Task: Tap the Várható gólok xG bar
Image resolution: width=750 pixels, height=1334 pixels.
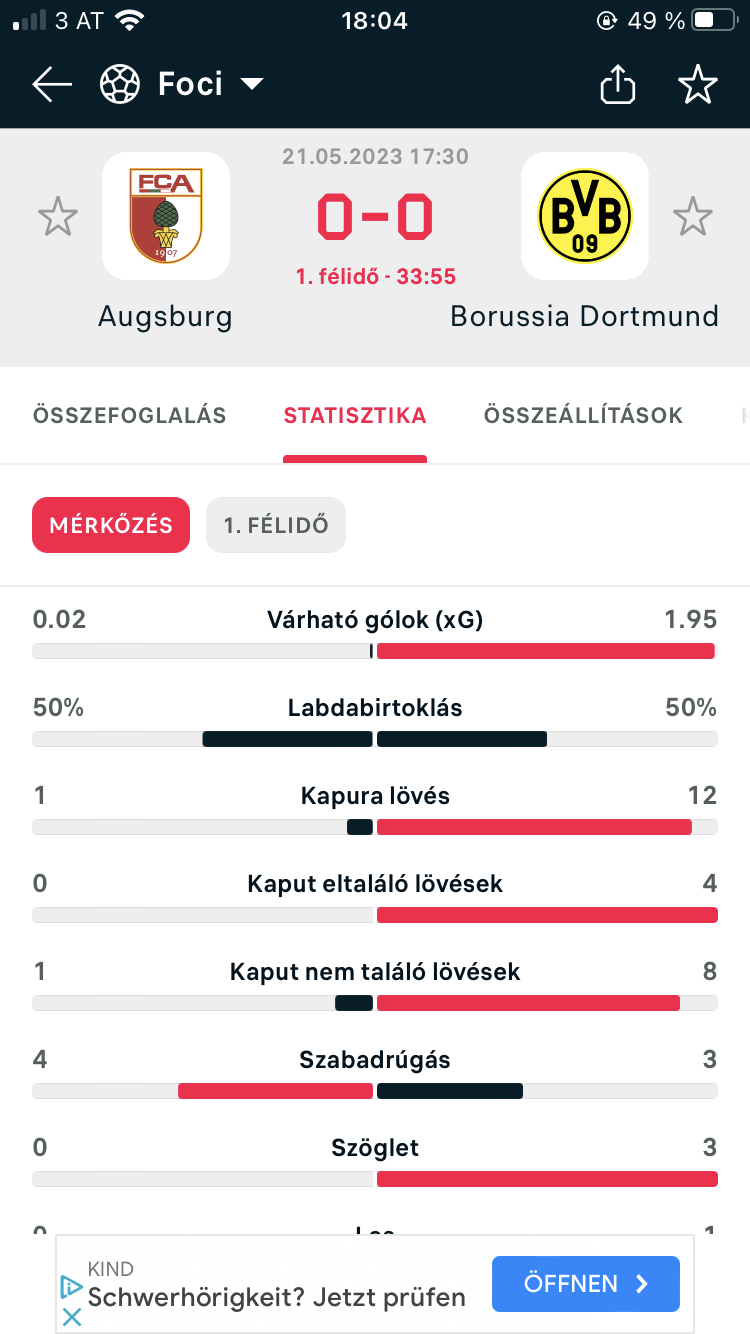Action: pyautogui.click(x=375, y=651)
